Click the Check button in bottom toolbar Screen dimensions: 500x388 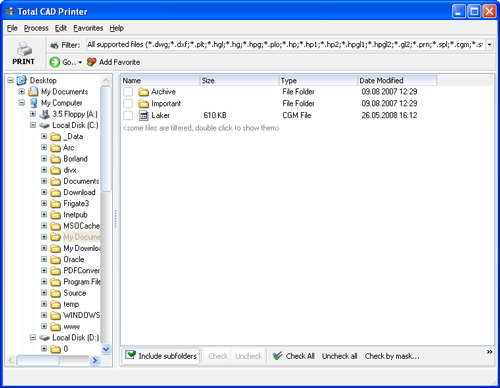tap(218, 356)
